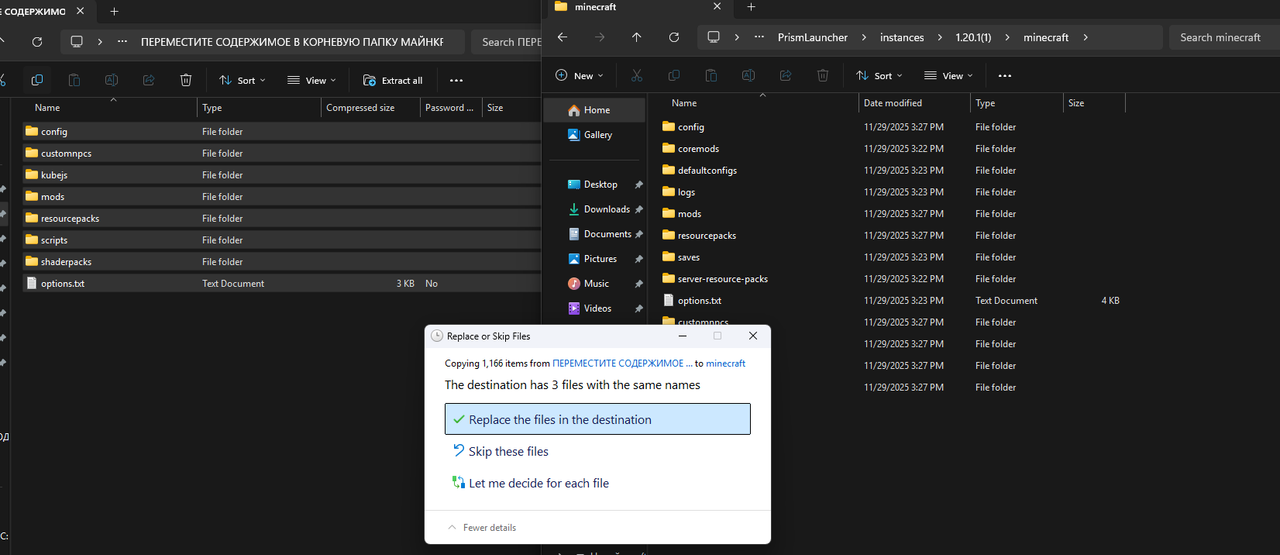This screenshot has height=555, width=1280.
Task: Click the hidden-path ellipsis in the minecraft window address bar
Action: [x=760, y=37]
